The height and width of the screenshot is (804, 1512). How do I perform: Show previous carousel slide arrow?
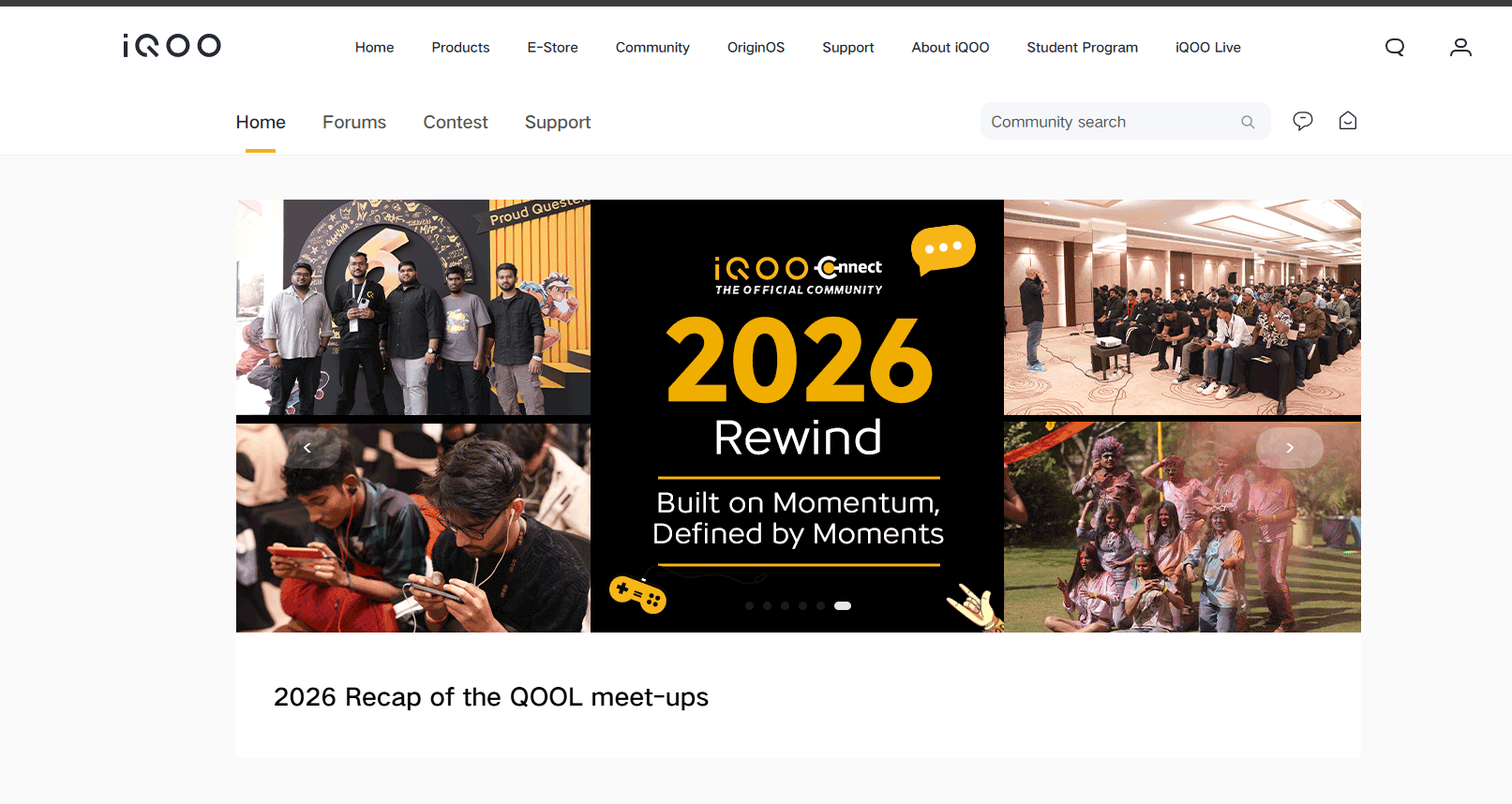click(307, 448)
